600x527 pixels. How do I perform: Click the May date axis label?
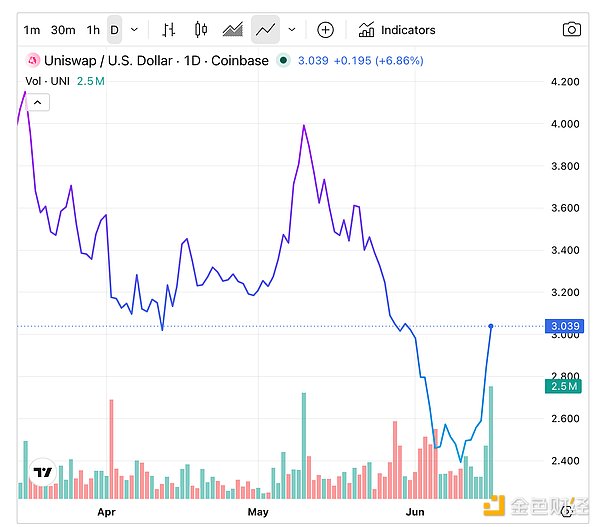point(258,512)
